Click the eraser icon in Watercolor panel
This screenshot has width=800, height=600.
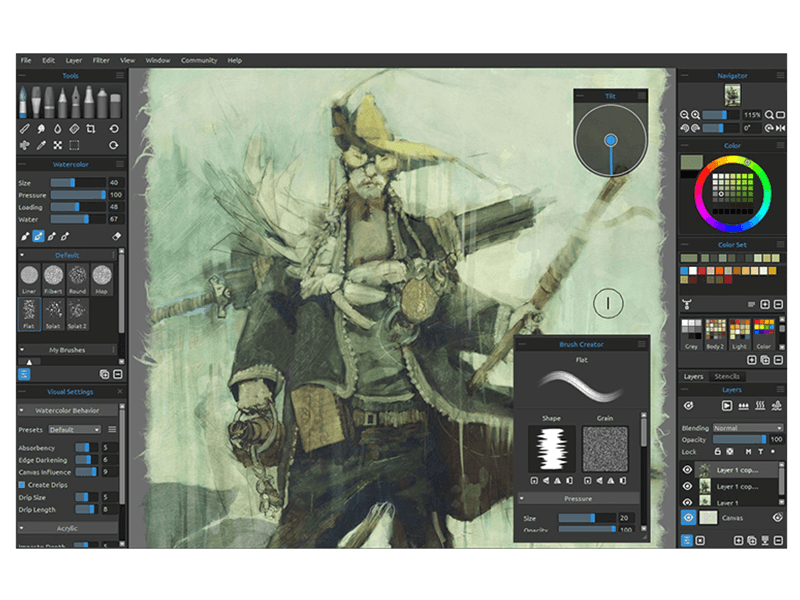(116, 237)
